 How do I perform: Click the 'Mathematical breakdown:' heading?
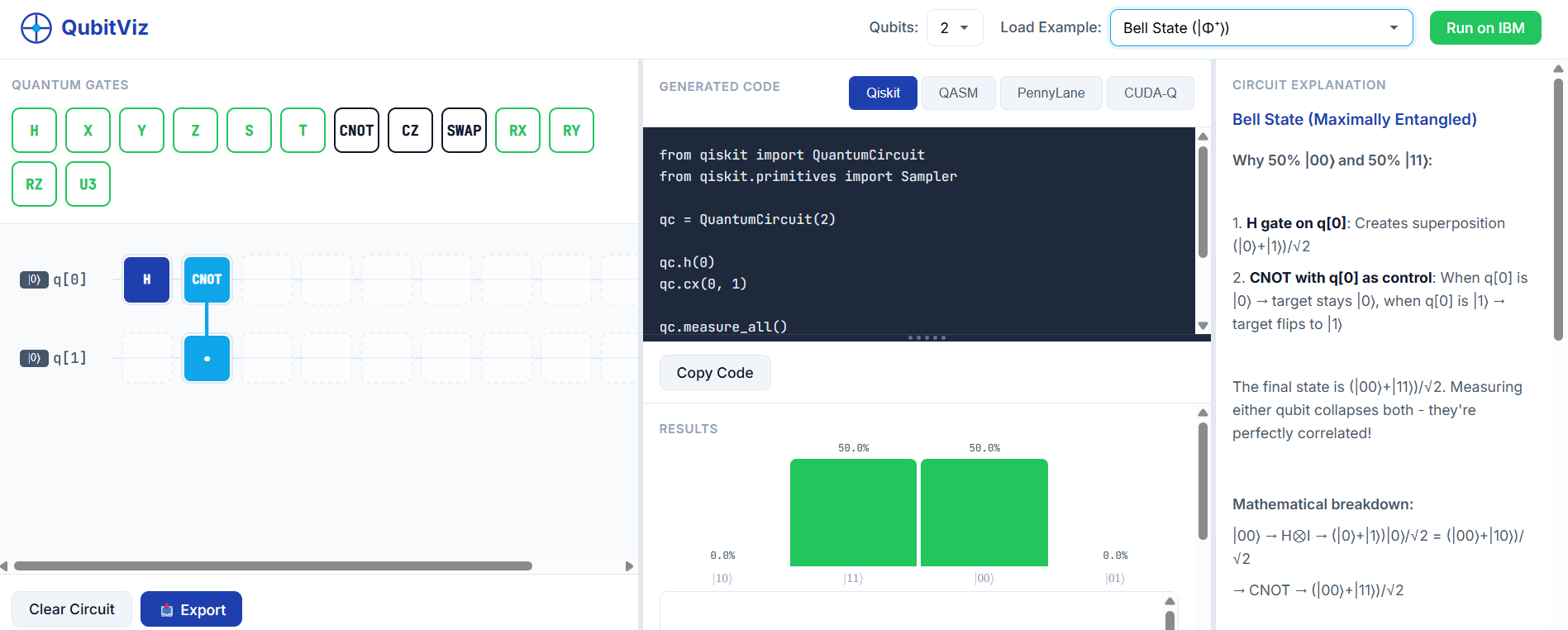click(x=1323, y=504)
